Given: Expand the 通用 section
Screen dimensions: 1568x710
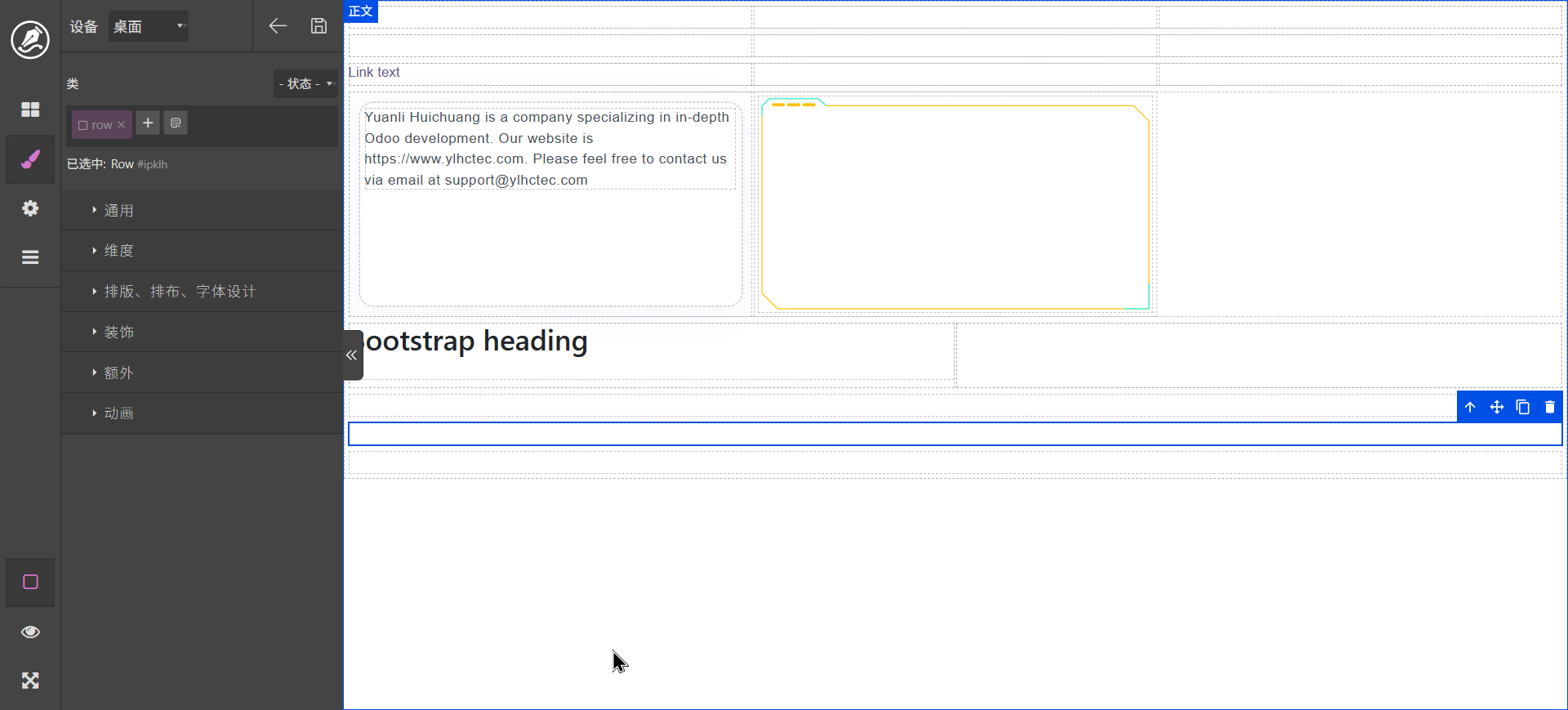Looking at the screenshot, I should pos(119,211).
